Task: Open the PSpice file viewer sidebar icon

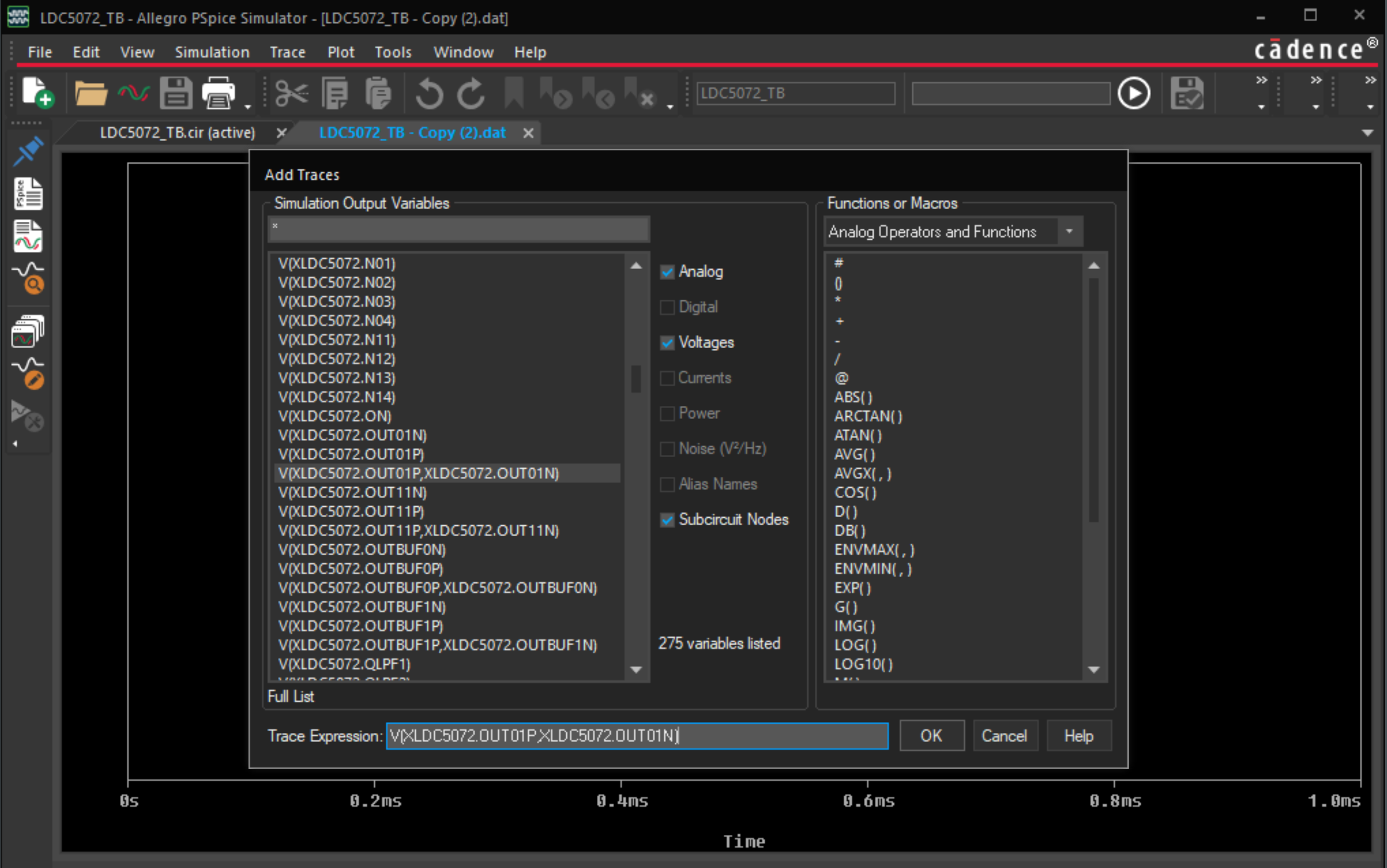Action: coord(28,193)
